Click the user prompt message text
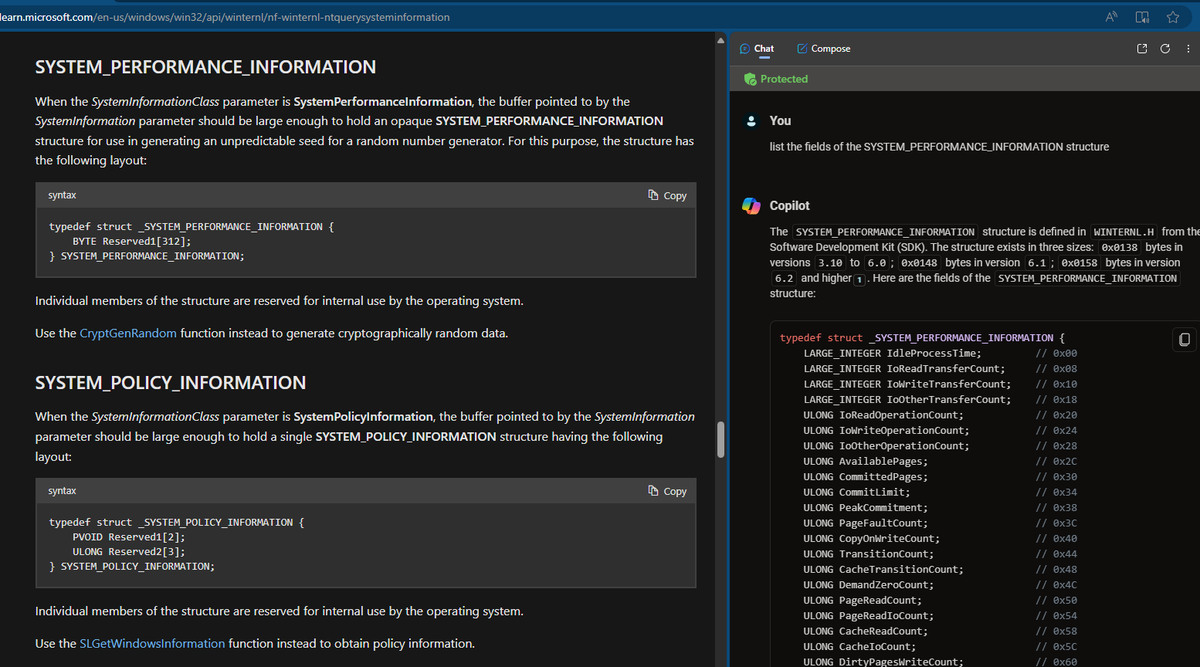The image size is (1200, 667). coord(939,146)
